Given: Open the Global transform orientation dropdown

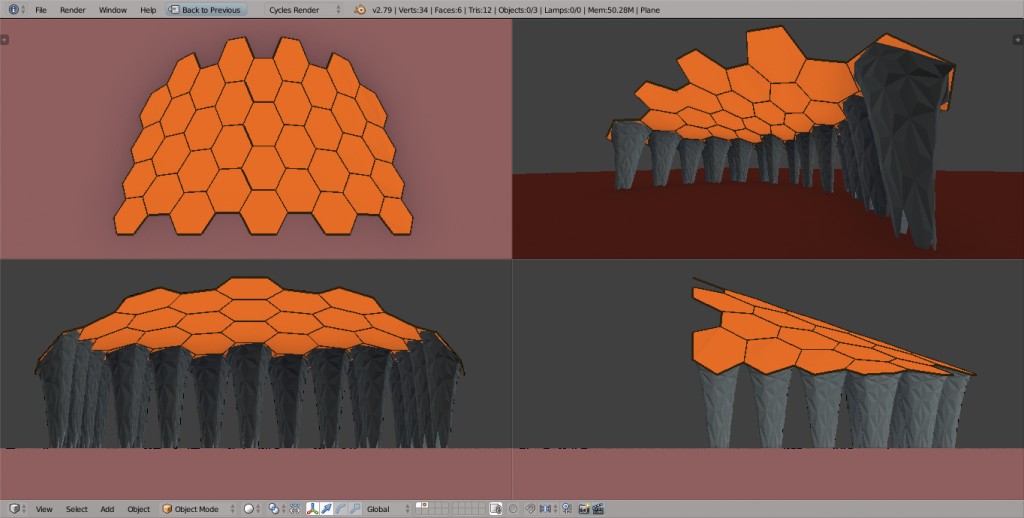Looking at the screenshot, I should [x=388, y=509].
